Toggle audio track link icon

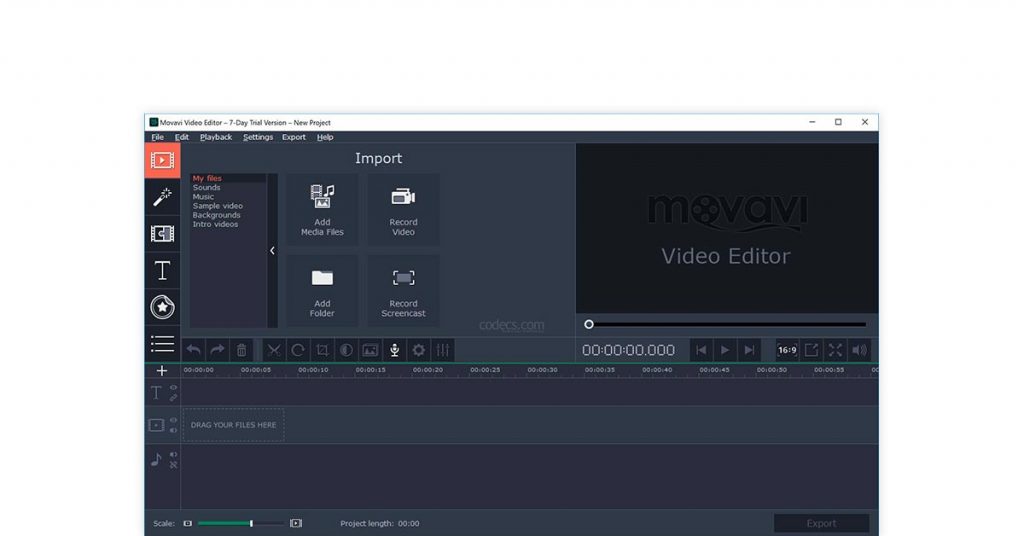[x=174, y=465]
